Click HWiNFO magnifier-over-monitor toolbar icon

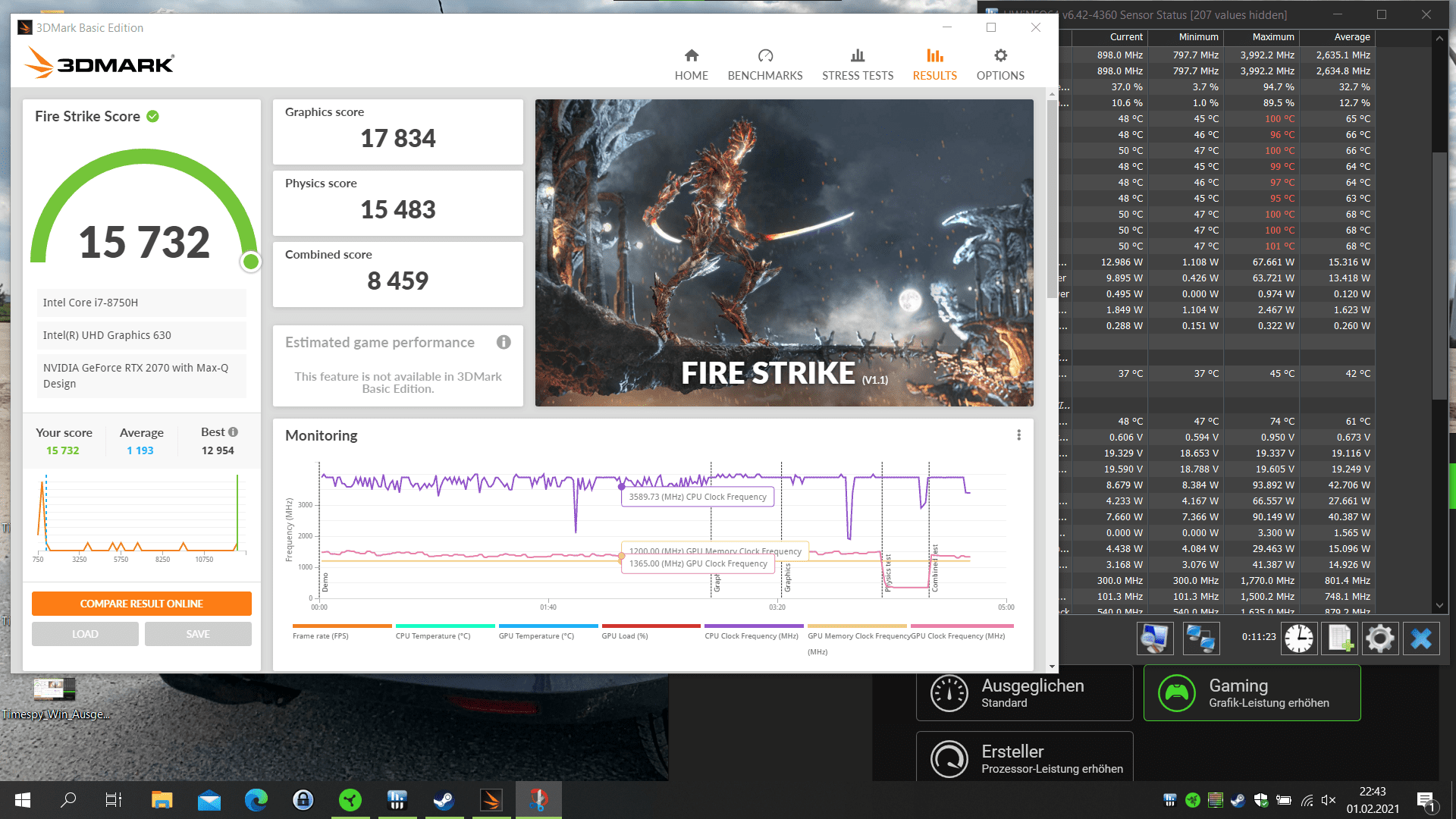pos(1155,638)
